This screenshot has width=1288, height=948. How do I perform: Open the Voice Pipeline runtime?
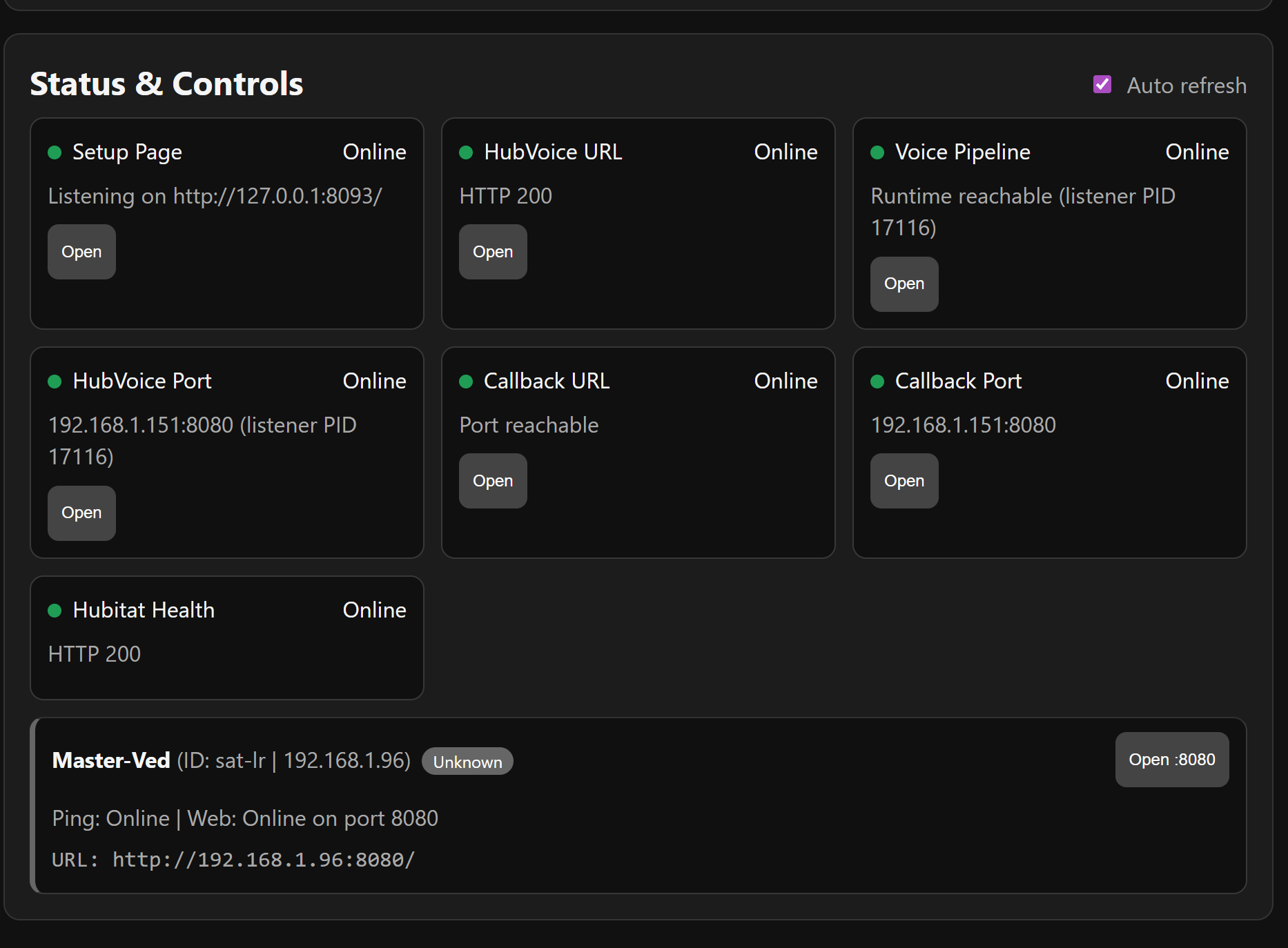[x=904, y=284]
